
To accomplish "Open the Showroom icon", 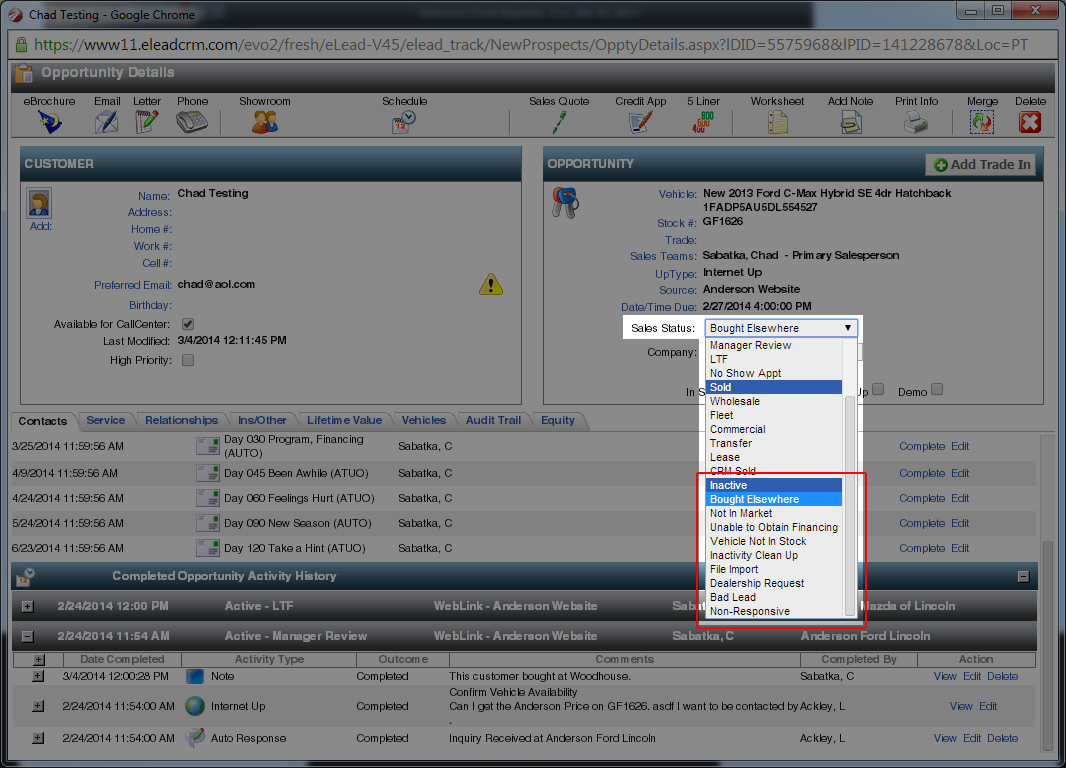I will pos(264,122).
